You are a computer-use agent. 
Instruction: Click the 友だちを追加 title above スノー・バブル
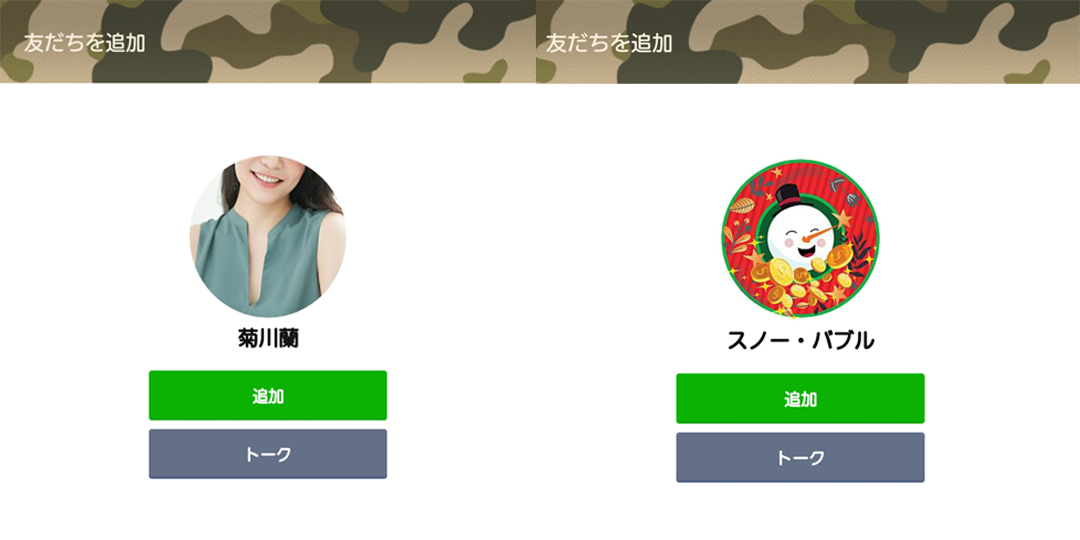click(x=609, y=43)
